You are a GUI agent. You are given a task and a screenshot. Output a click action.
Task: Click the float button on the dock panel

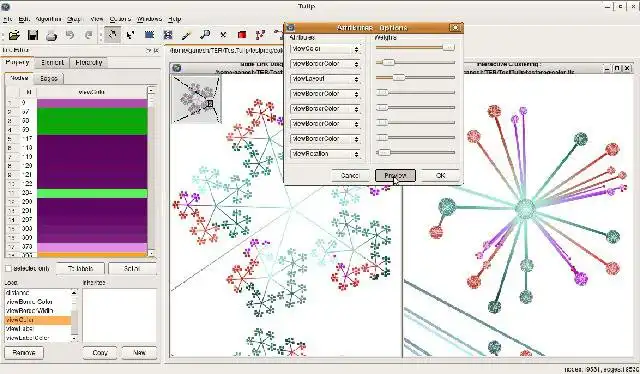point(148,51)
